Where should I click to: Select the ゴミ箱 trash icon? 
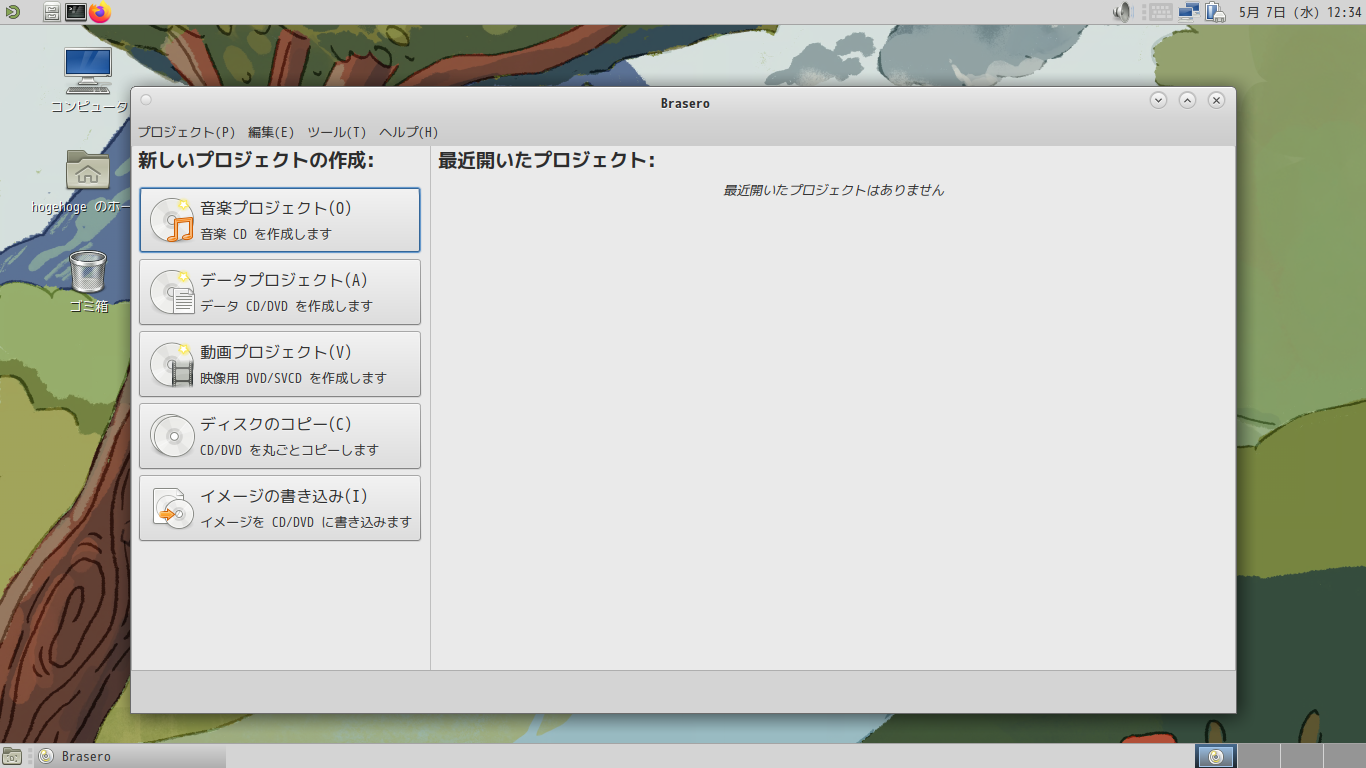tap(88, 281)
